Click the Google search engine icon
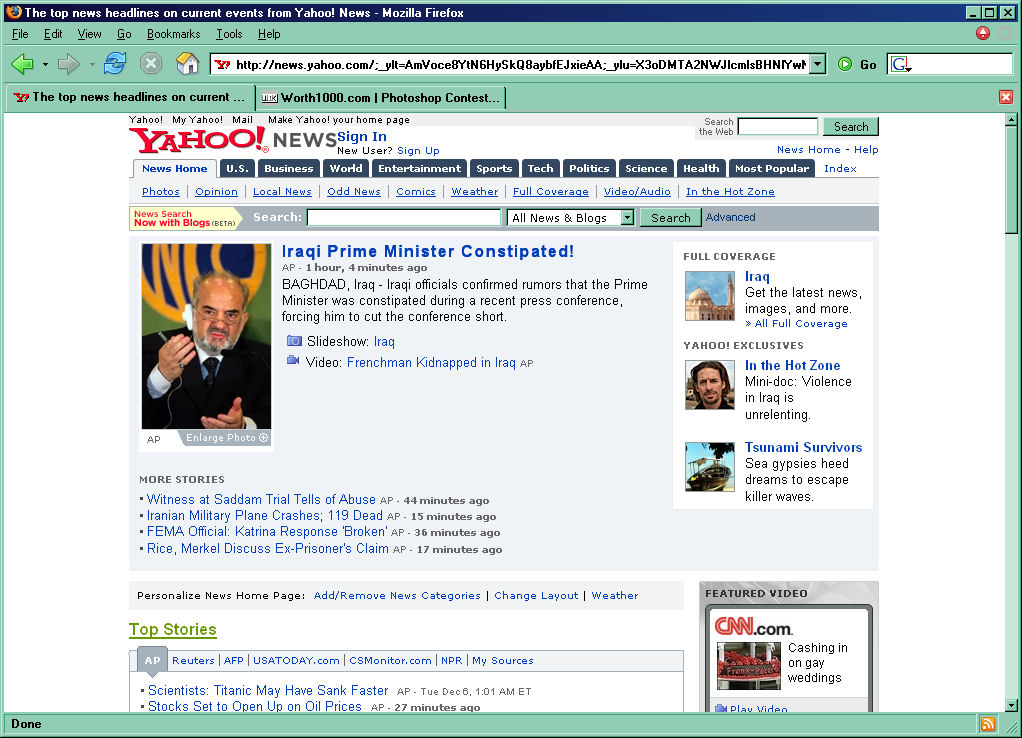1022x738 pixels. (900, 64)
